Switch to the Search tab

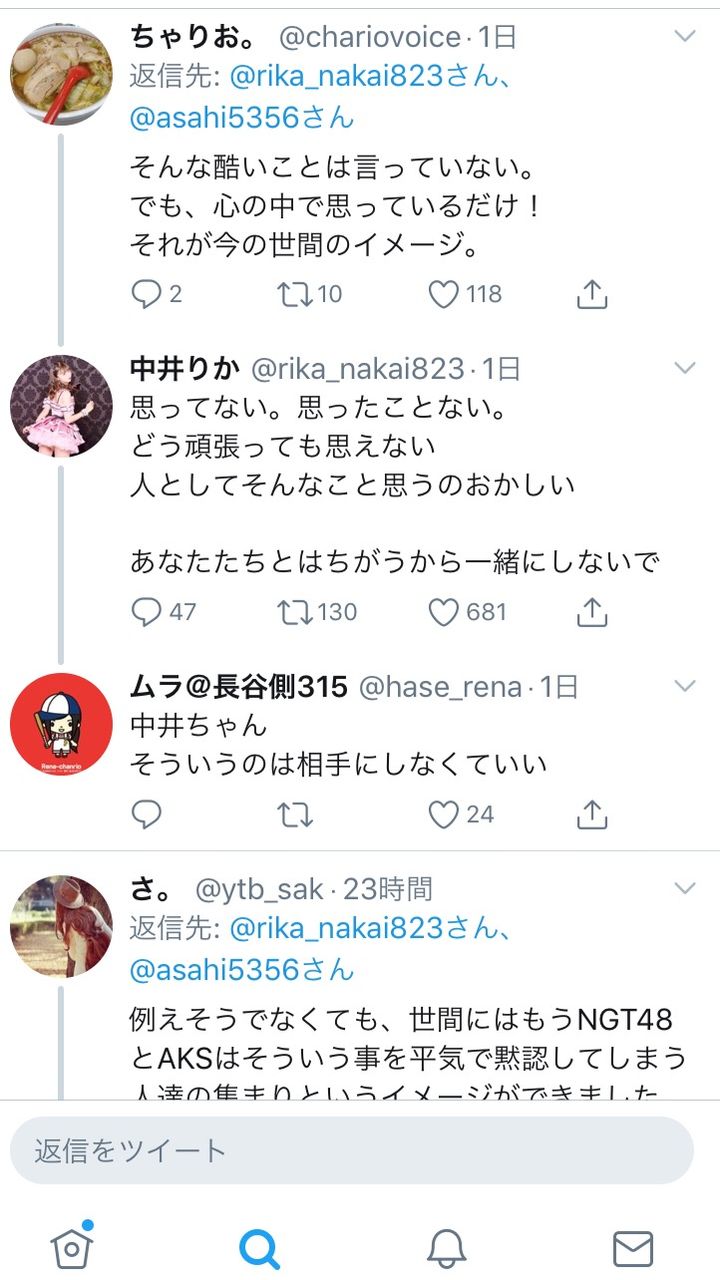point(259,1248)
